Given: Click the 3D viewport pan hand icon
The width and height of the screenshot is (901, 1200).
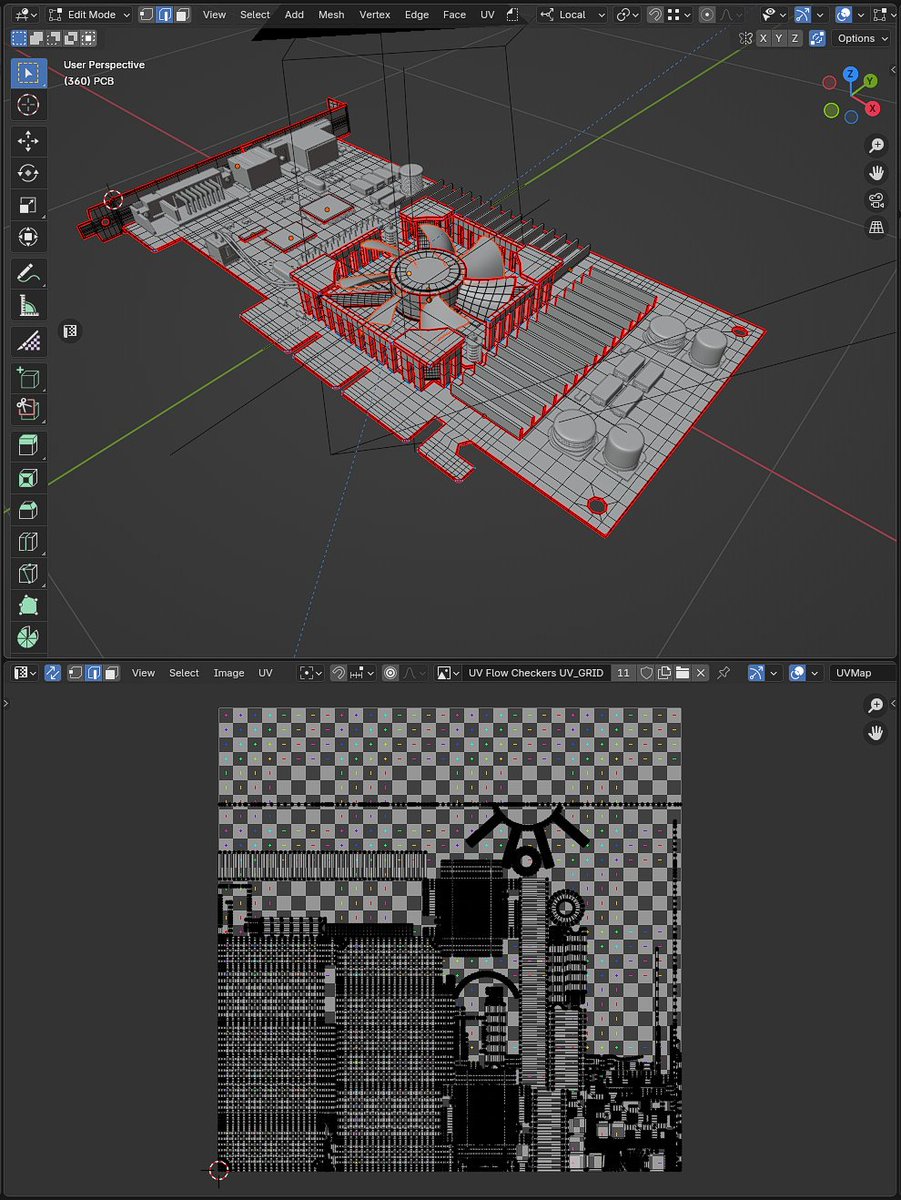Looking at the screenshot, I should [876, 173].
